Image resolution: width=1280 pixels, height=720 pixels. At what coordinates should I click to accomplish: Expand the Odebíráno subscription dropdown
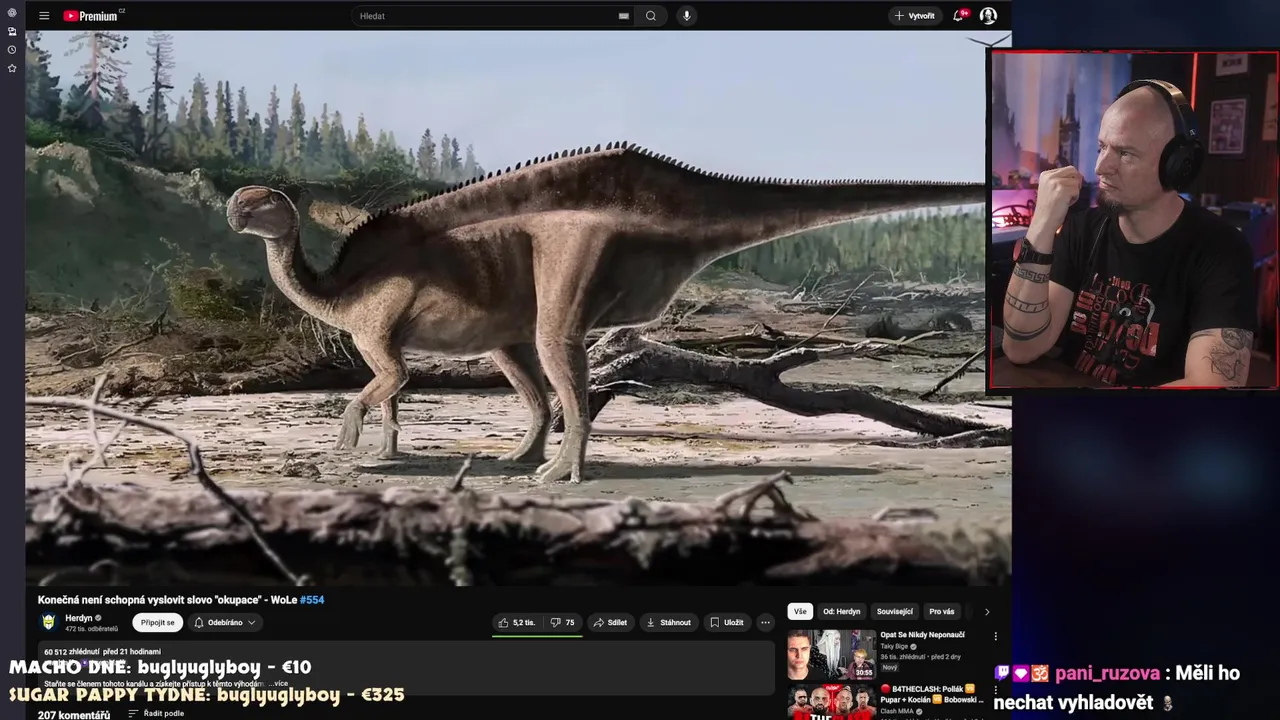(x=225, y=622)
